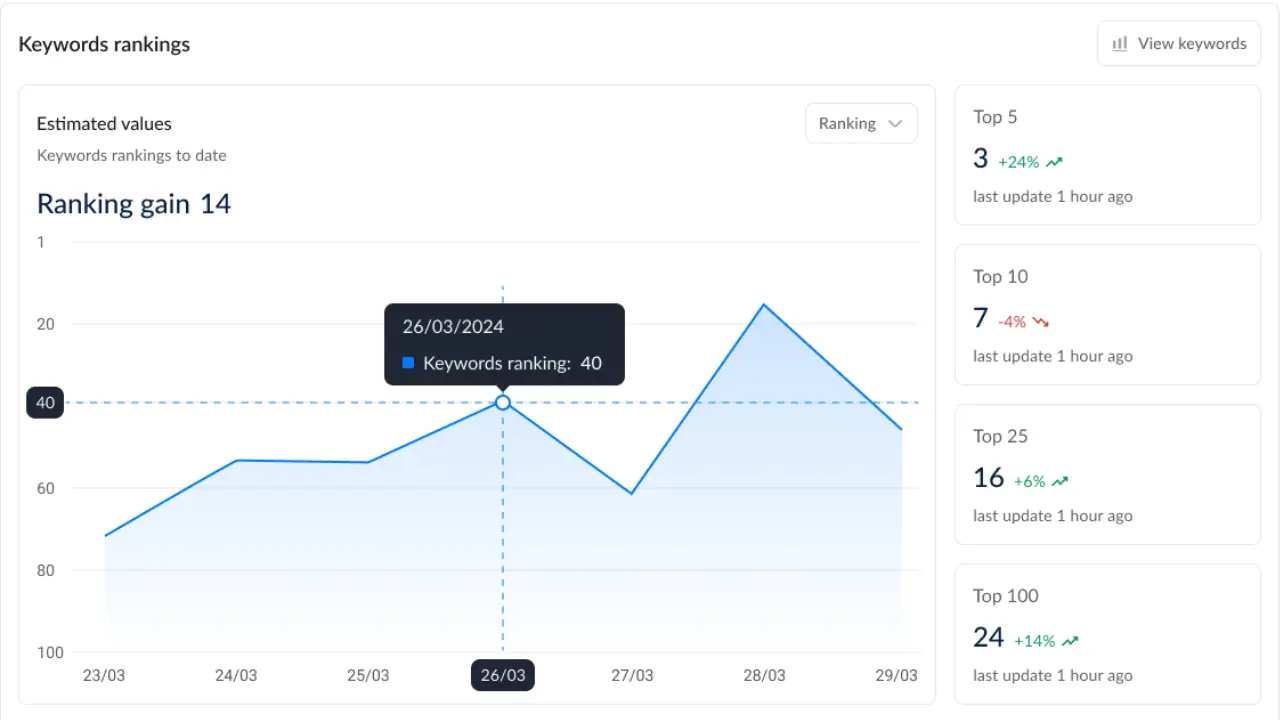Select the highlighted data point on the chart line
Screen dimensions: 1280x720
(x=502, y=402)
